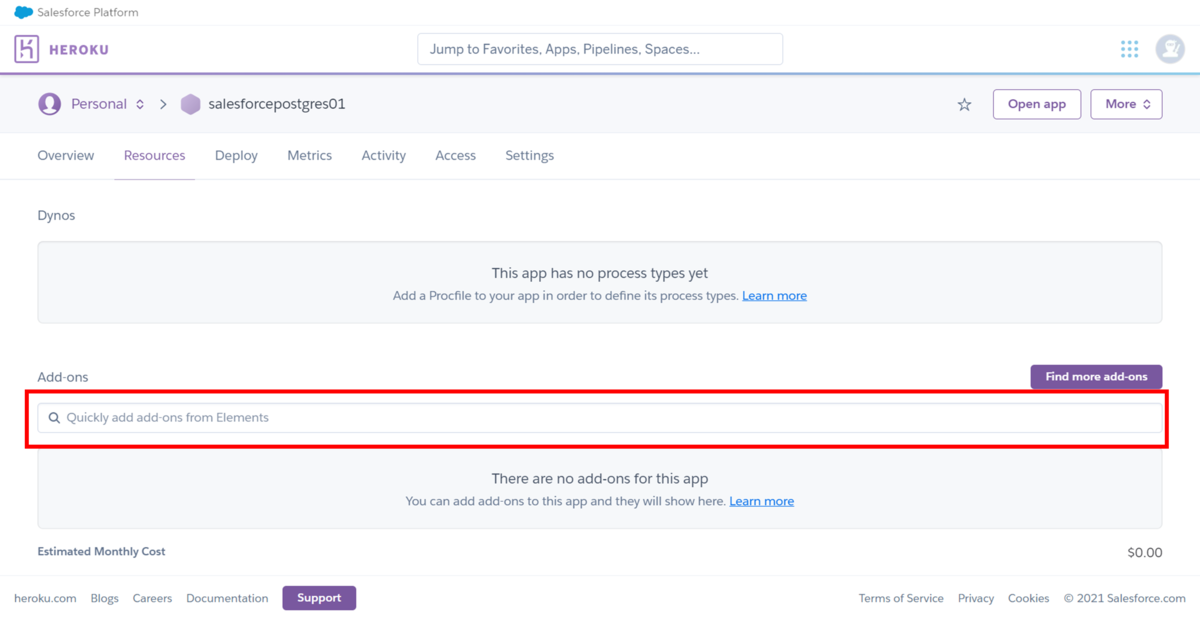Click the Jump to Favorites search box

click(x=600, y=49)
